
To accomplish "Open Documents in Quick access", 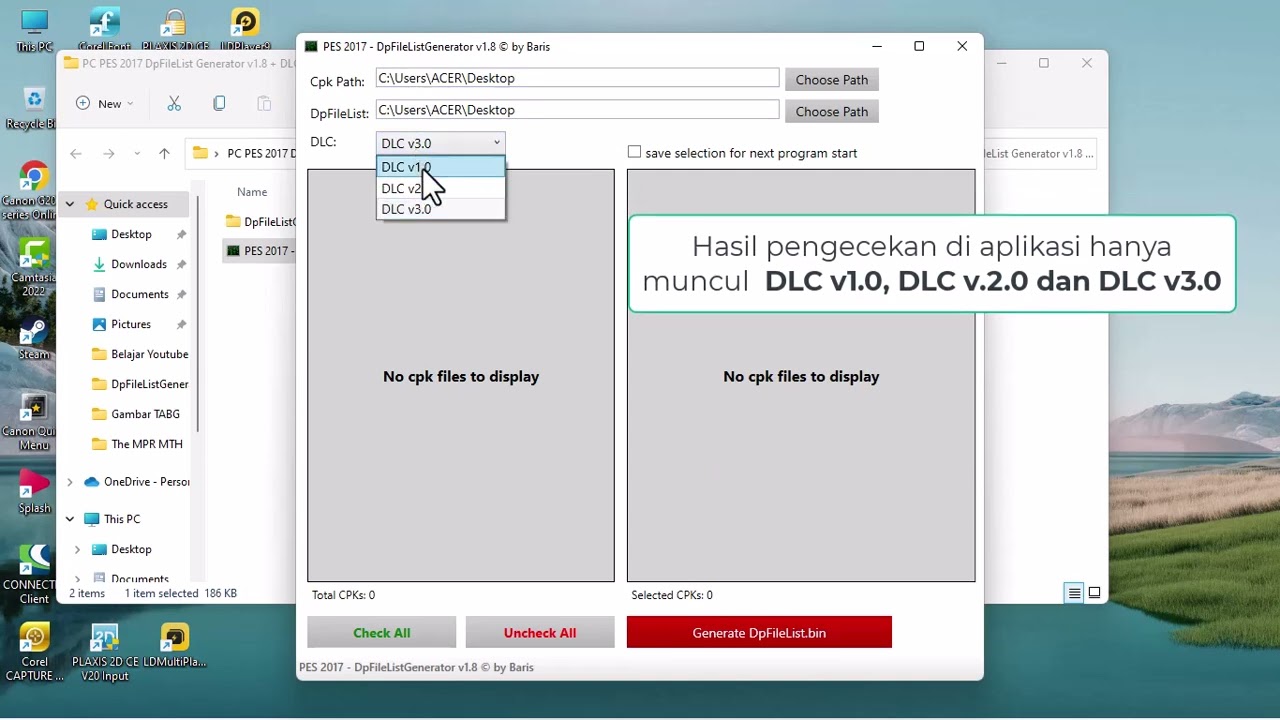I will click(139, 294).
